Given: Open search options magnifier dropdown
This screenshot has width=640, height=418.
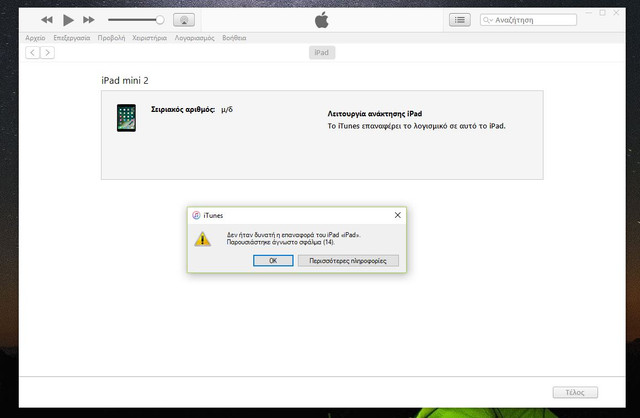Looking at the screenshot, I should click(488, 20).
